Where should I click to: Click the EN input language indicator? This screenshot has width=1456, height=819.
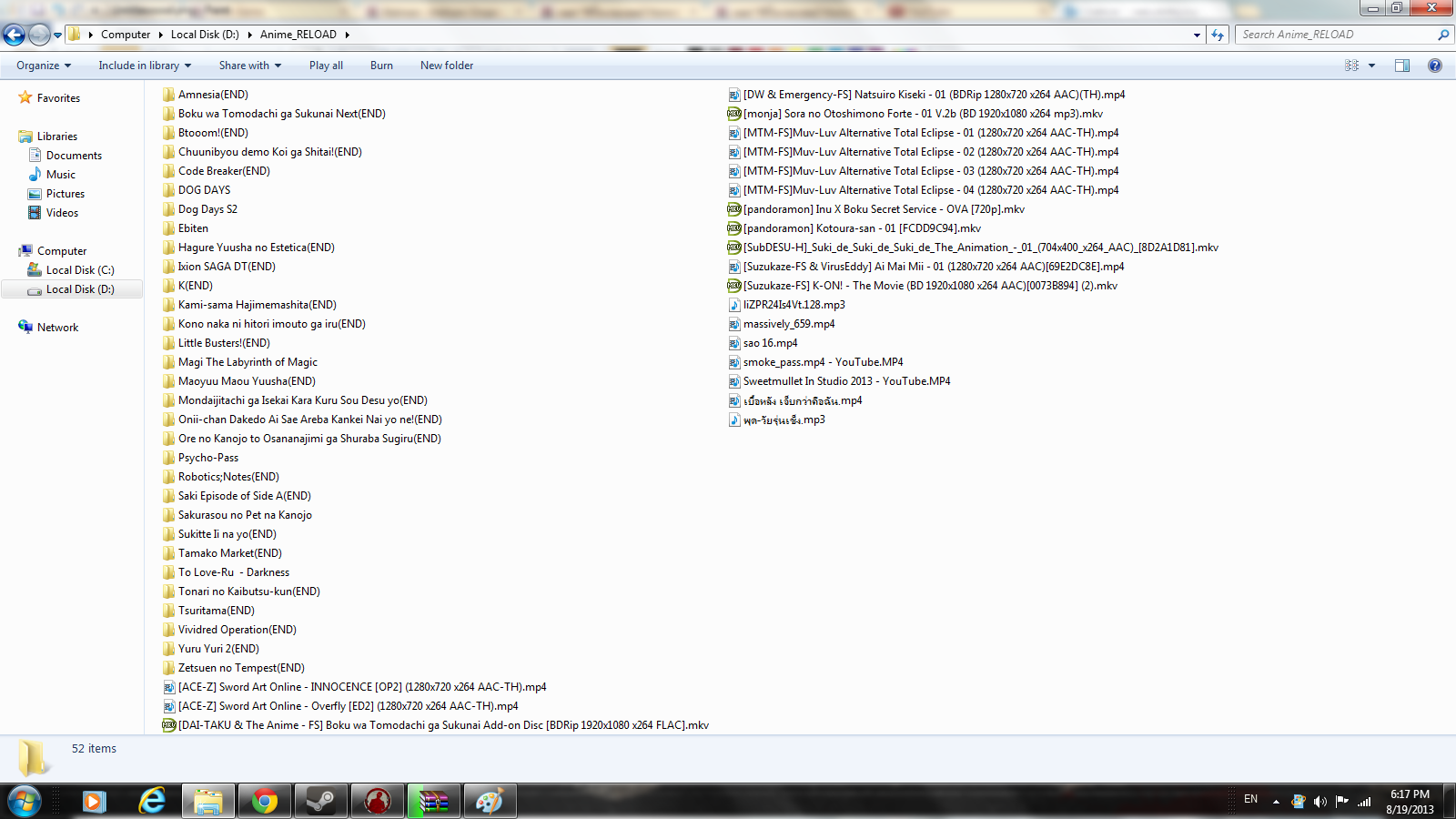pos(1251,799)
